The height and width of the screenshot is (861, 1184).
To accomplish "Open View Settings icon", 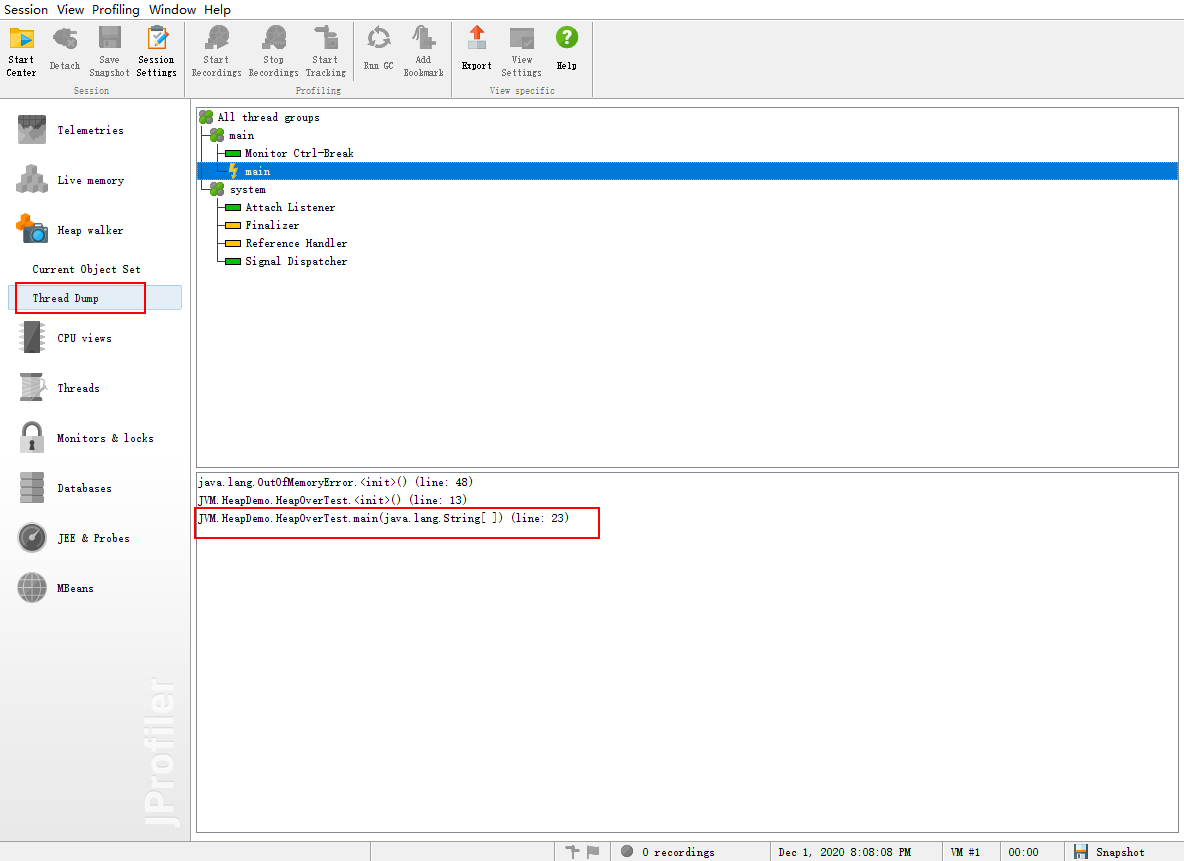I will coord(522,38).
